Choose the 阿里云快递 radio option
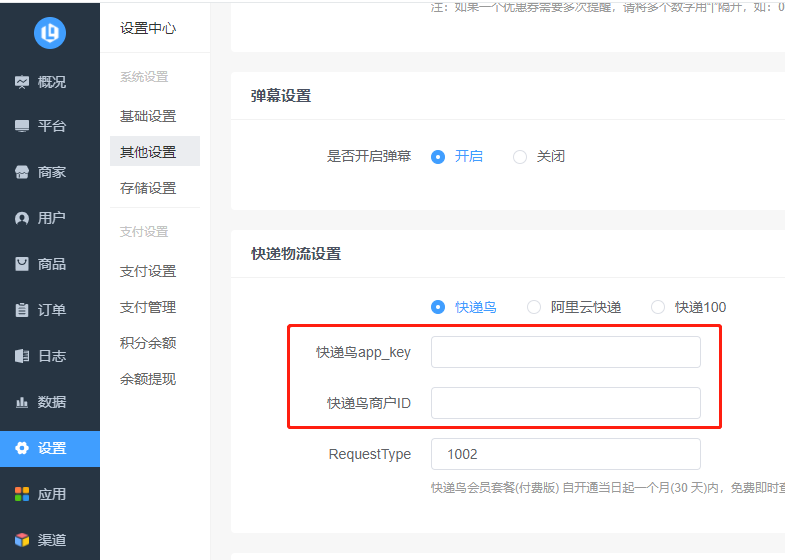 pos(534,307)
